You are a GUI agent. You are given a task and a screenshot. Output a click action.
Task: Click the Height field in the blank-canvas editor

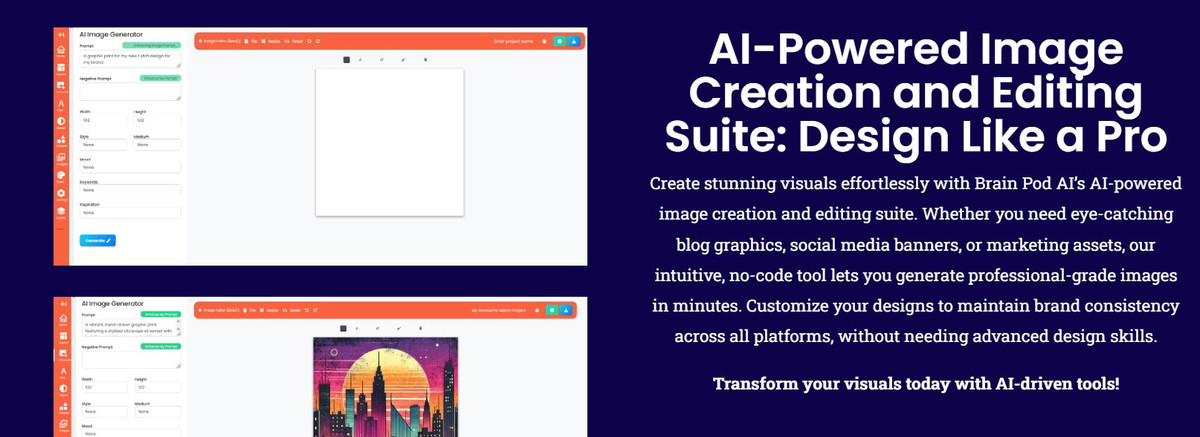(x=157, y=120)
